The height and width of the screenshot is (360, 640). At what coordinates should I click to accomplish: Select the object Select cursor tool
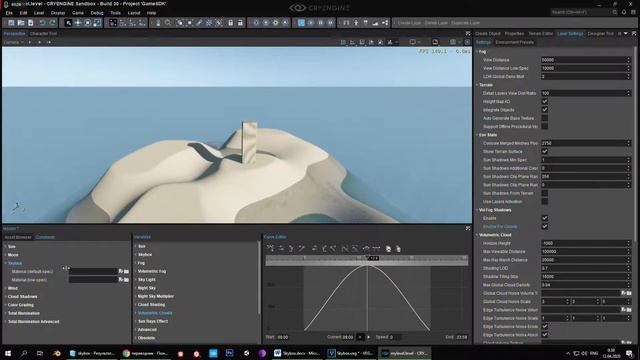68,23
